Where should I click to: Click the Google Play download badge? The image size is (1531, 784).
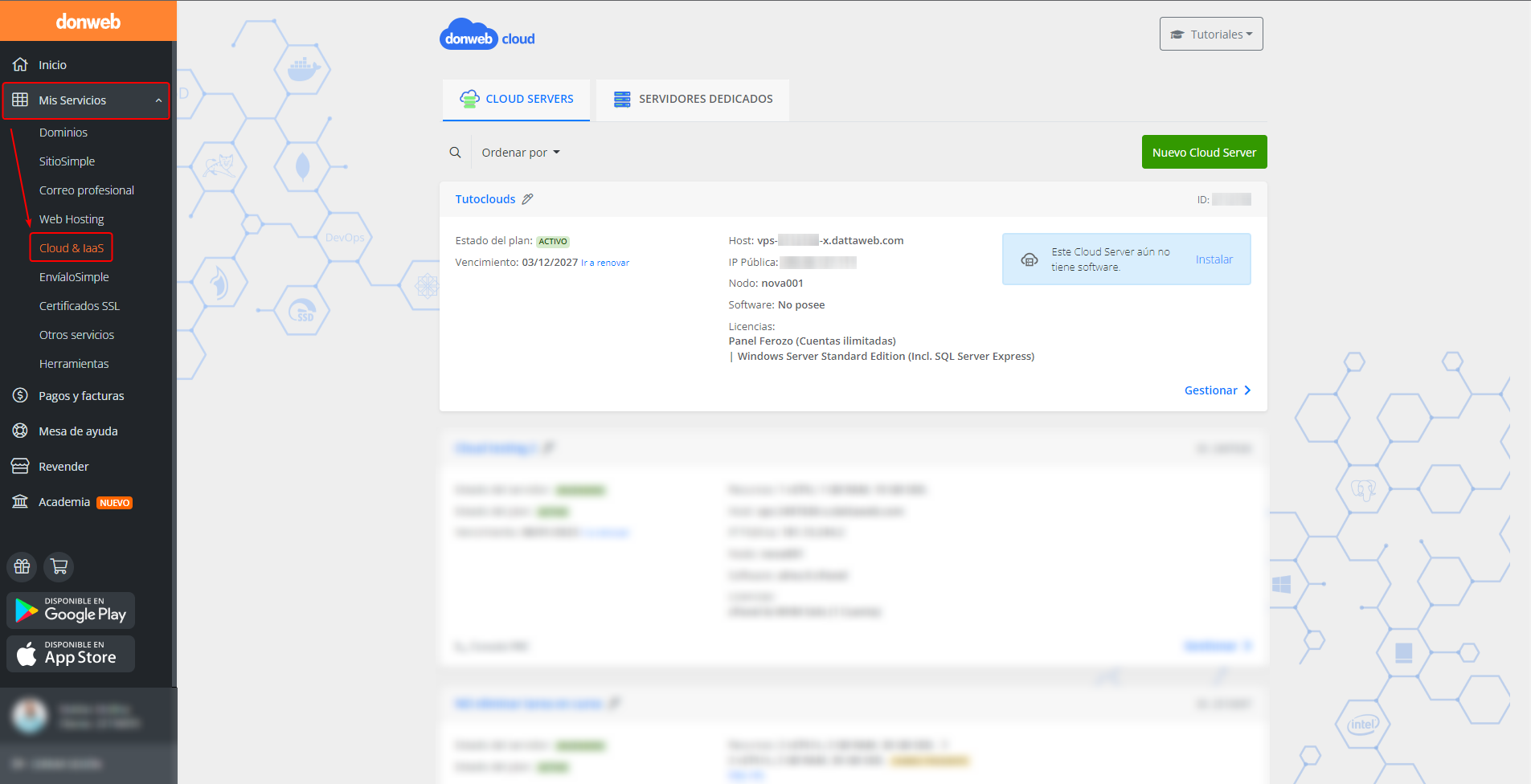click(x=71, y=610)
